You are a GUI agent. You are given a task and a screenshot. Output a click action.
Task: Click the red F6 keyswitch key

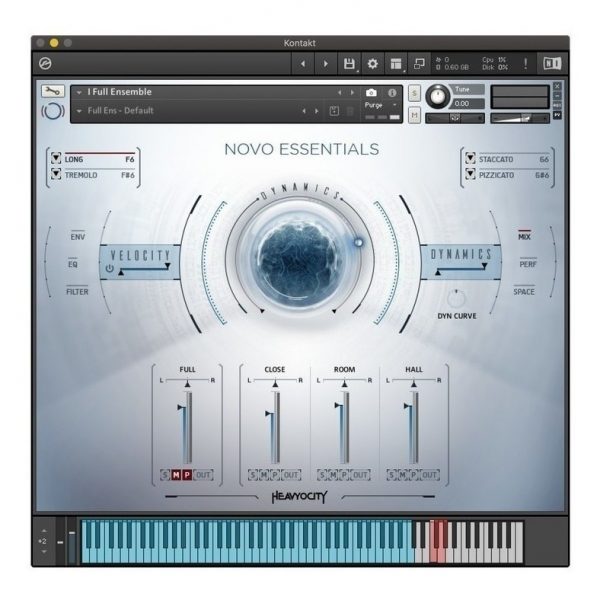432,541
